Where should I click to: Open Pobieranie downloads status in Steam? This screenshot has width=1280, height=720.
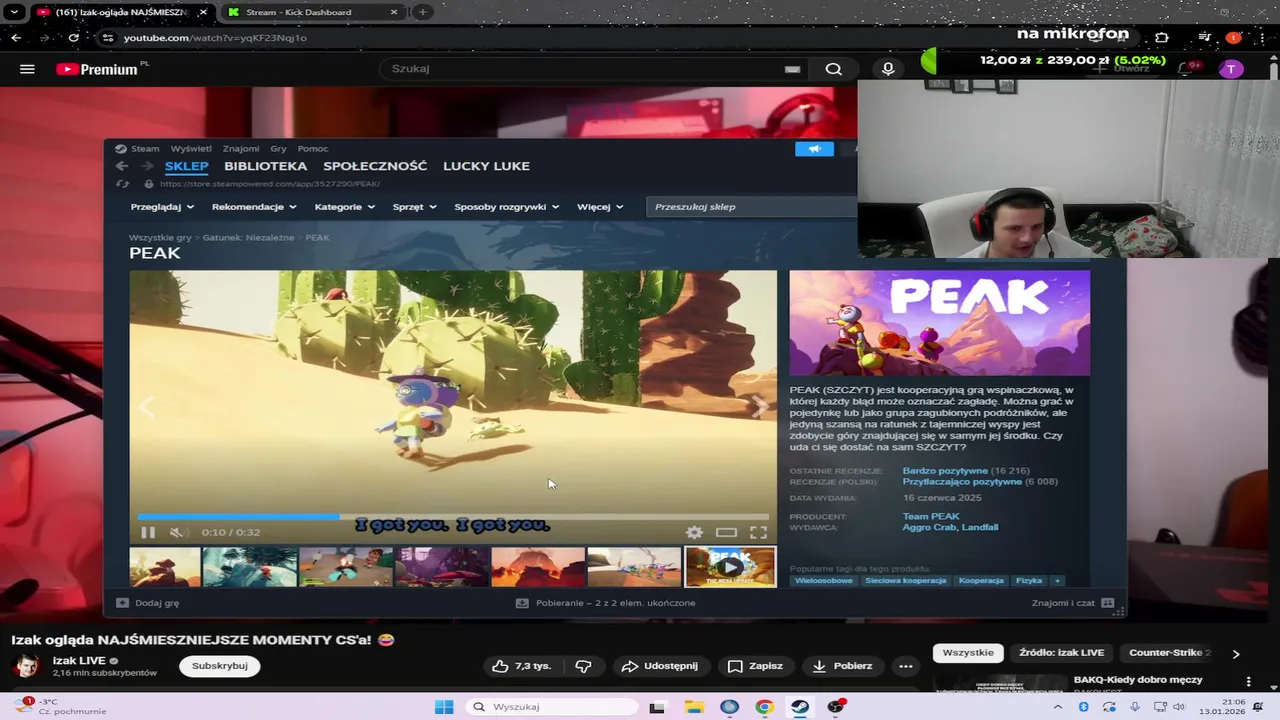tap(606, 603)
